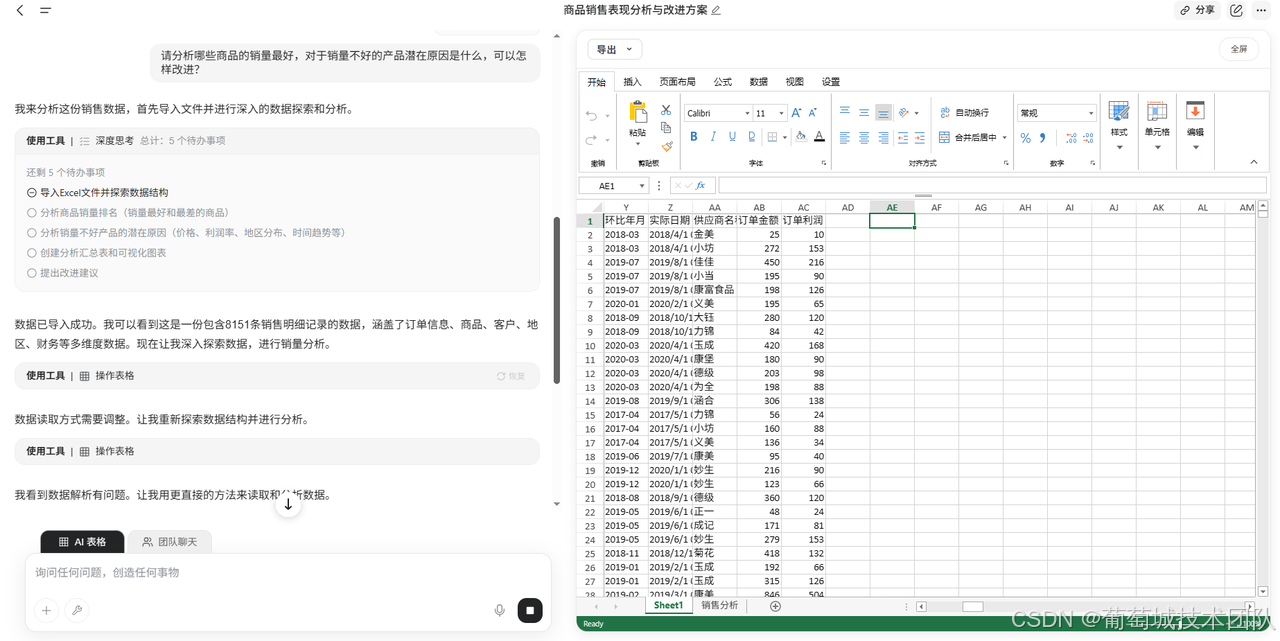Click the Underline formatting icon

point(732,137)
